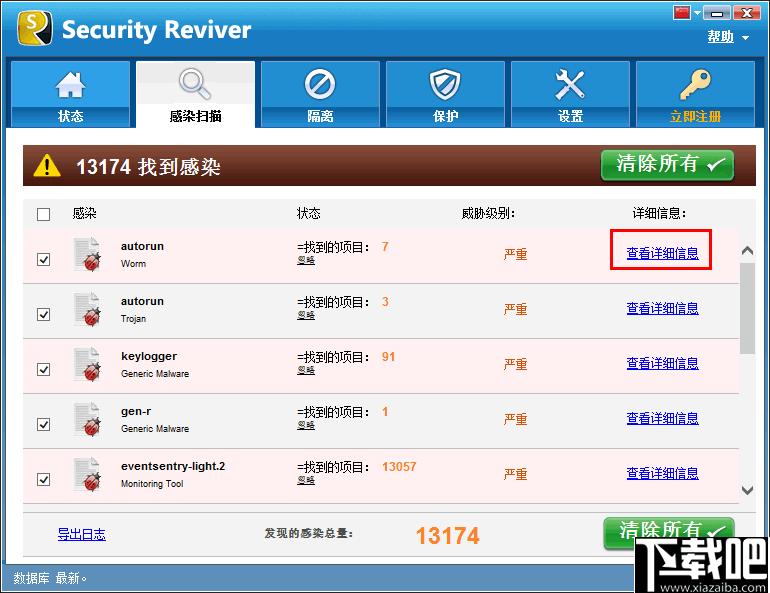This screenshot has width=770, height=593.
Task: Click the Monitoring Tool type label
Action: click(x=152, y=484)
